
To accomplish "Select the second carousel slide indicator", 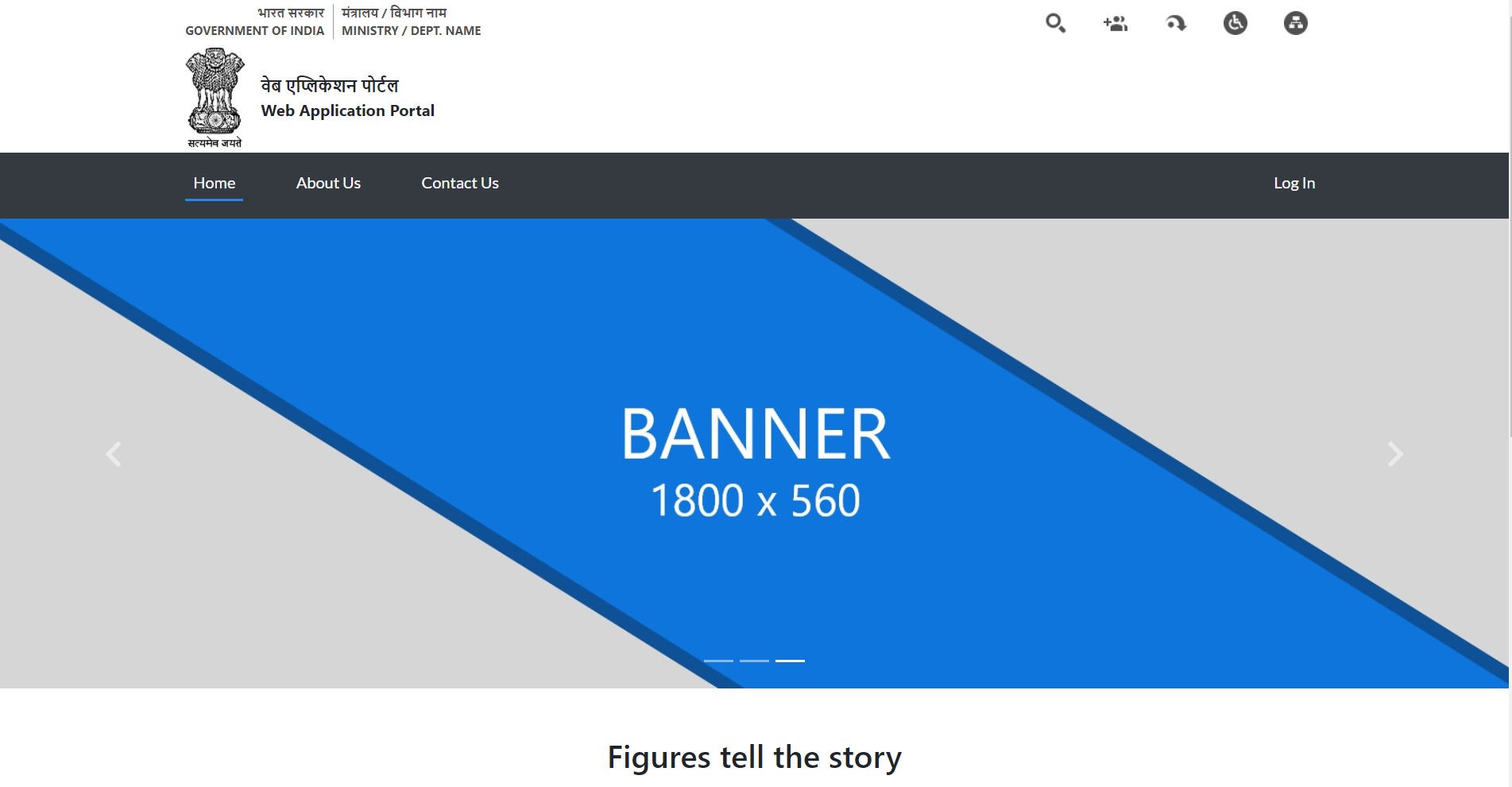I will coord(754,661).
